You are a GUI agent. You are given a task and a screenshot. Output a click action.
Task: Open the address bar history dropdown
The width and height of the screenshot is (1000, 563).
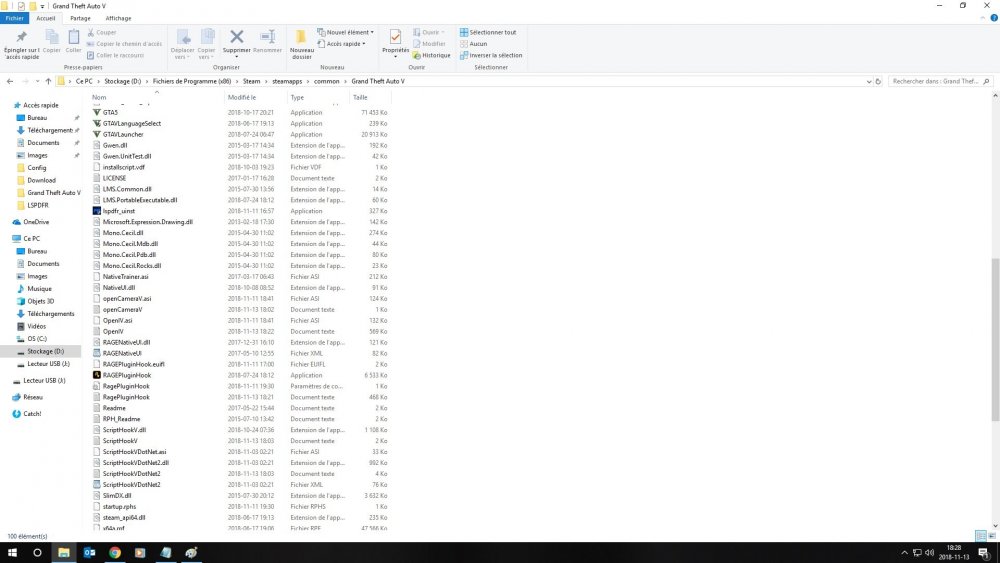869,82
